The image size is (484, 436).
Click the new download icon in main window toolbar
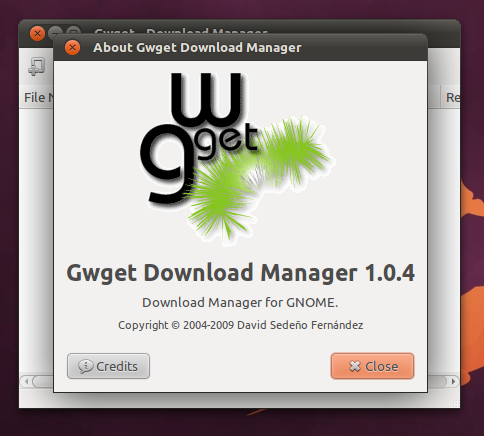click(x=37, y=66)
